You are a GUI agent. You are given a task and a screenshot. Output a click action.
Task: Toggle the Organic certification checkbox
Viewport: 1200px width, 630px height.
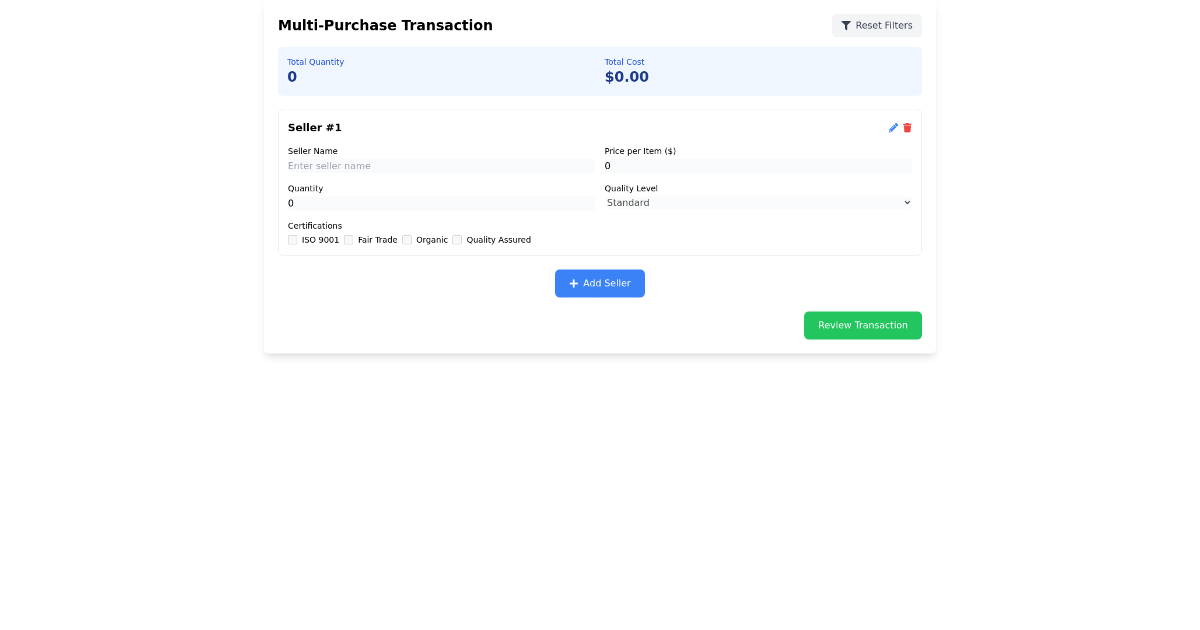tap(407, 239)
